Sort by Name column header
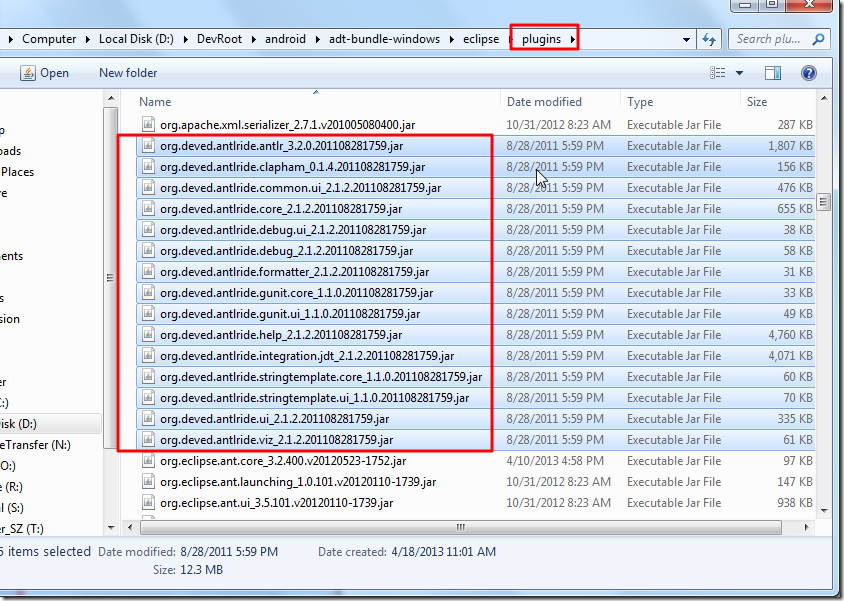 [155, 102]
